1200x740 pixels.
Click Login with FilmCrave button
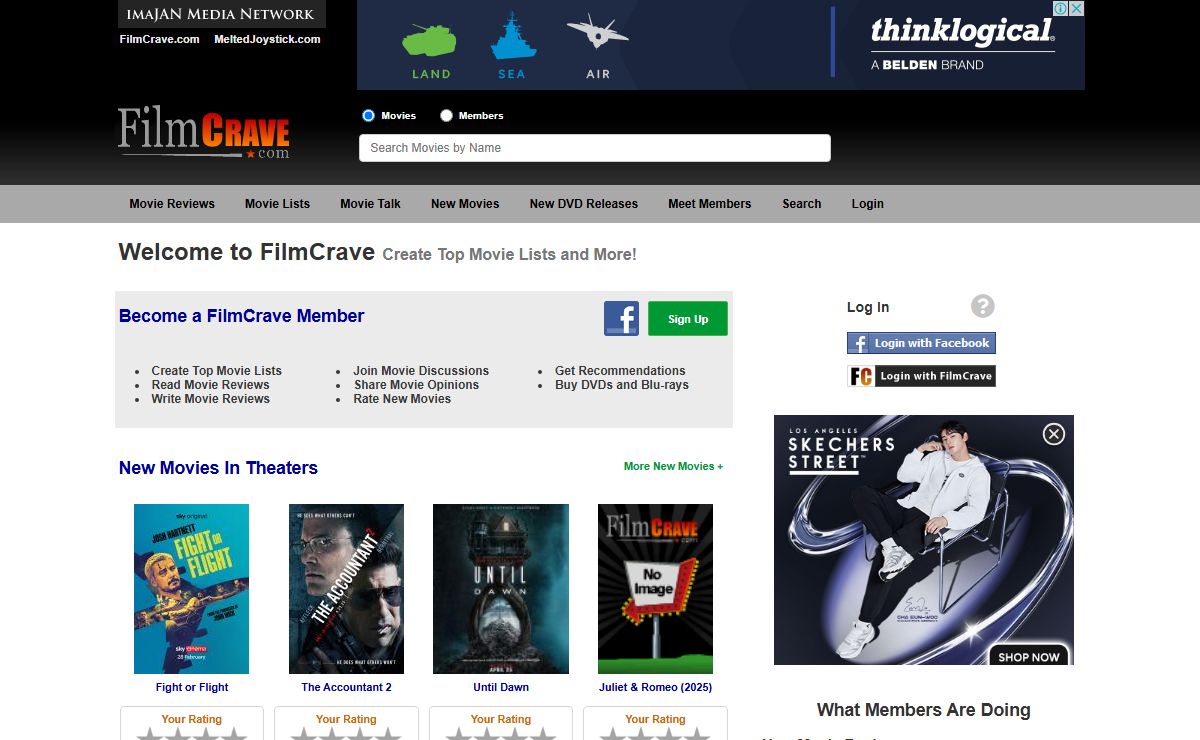pos(921,376)
